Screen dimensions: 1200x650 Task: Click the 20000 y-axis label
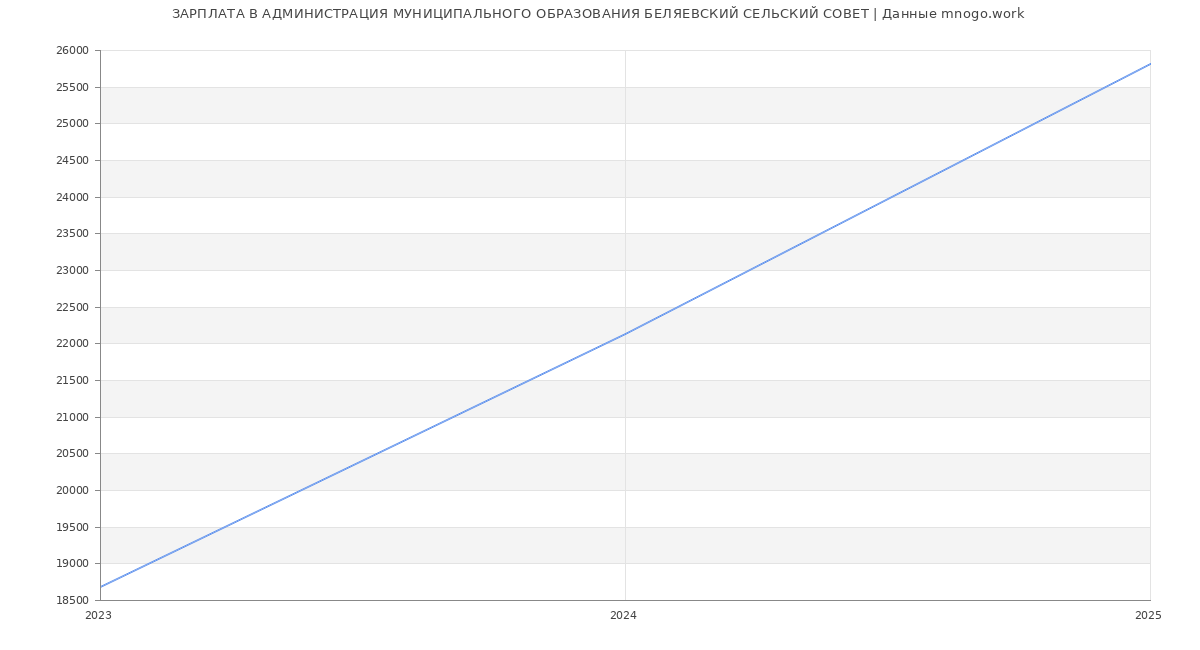pyautogui.click(x=72, y=491)
